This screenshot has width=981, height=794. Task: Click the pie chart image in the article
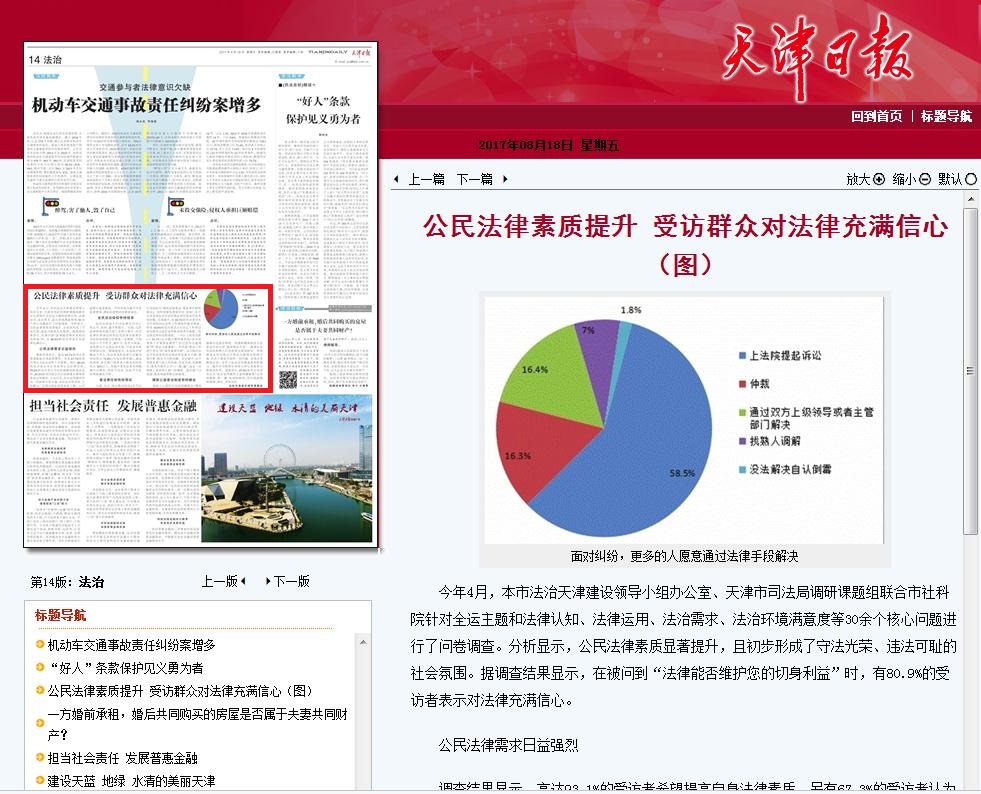pos(684,421)
